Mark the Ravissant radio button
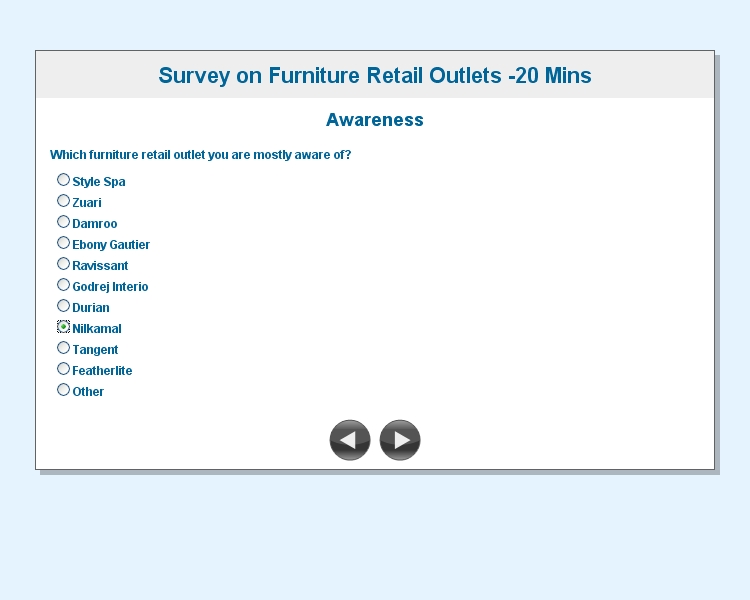The width and height of the screenshot is (750, 600). coord(63,264)
